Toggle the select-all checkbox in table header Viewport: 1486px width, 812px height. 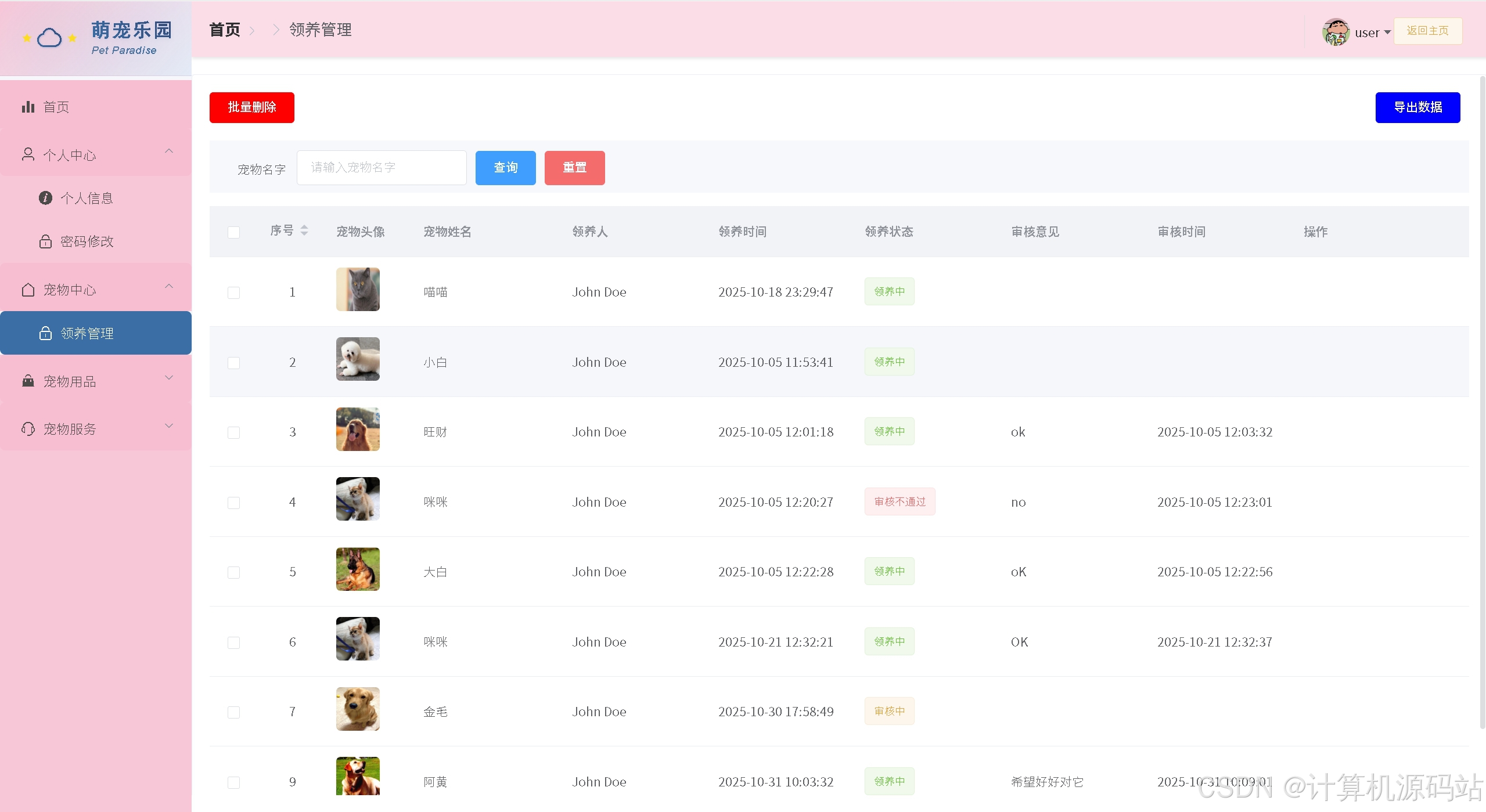pos(233,232)
